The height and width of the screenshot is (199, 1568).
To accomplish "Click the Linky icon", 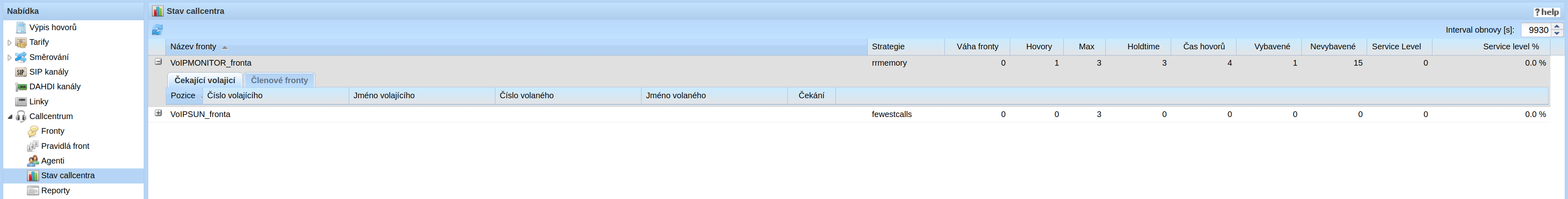I will point(21,102).
